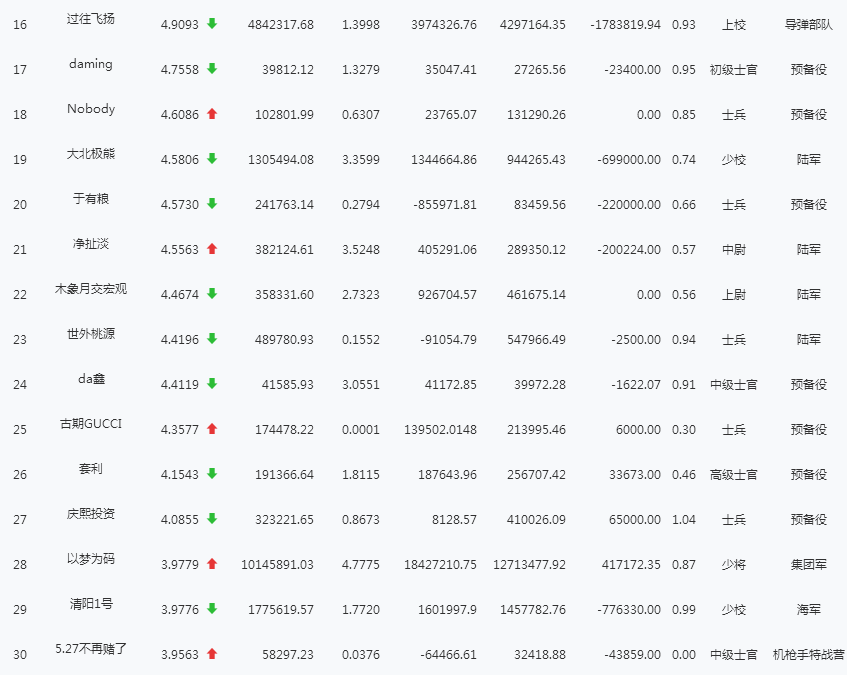The width and height of the screenshot is (847, 675).
Task: Click rank 上校 in row 16
Action: 734,25
